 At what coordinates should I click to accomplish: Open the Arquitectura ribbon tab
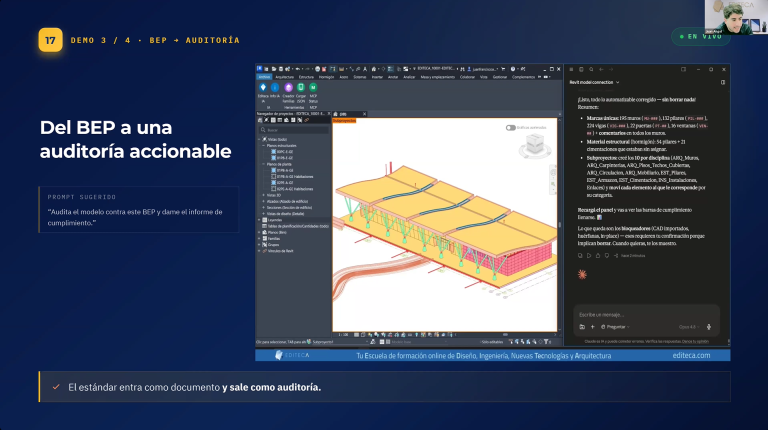(285, 77)
